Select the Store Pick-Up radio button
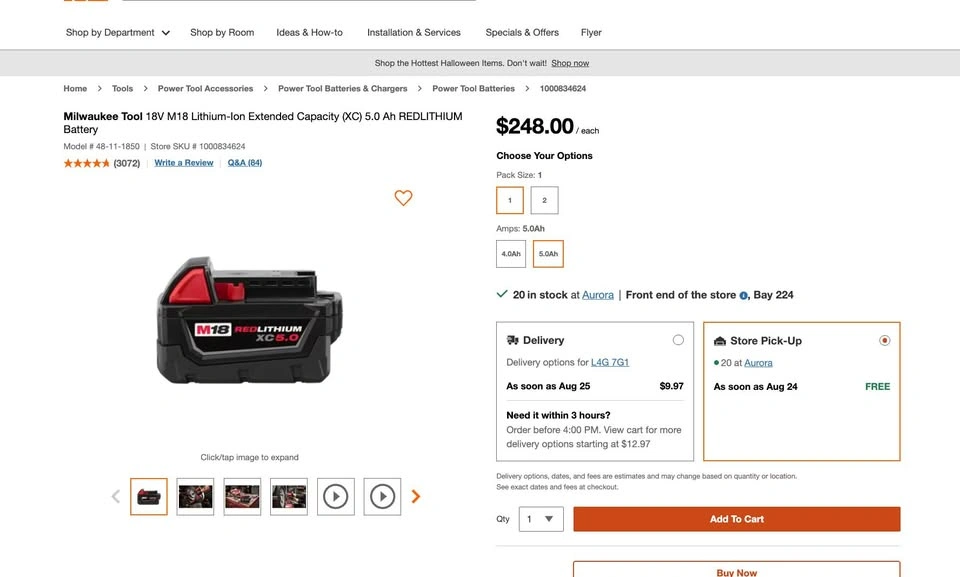This screenshot has width=960, height=577. [884, 340]
